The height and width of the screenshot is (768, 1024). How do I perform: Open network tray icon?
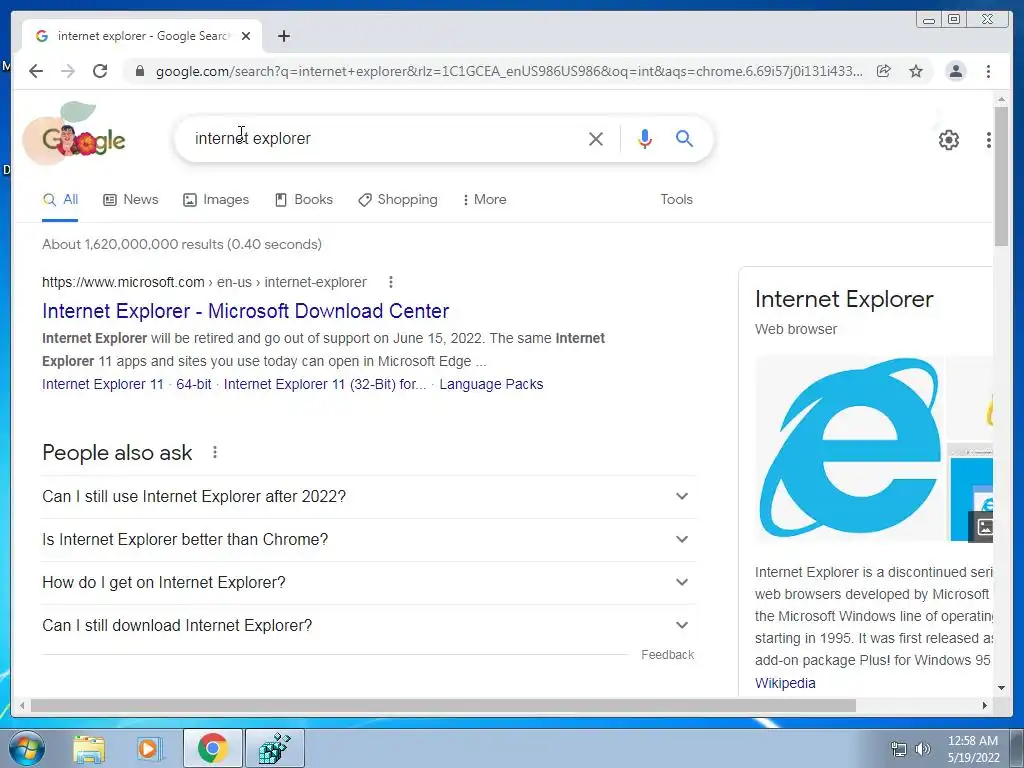point(899,749)
